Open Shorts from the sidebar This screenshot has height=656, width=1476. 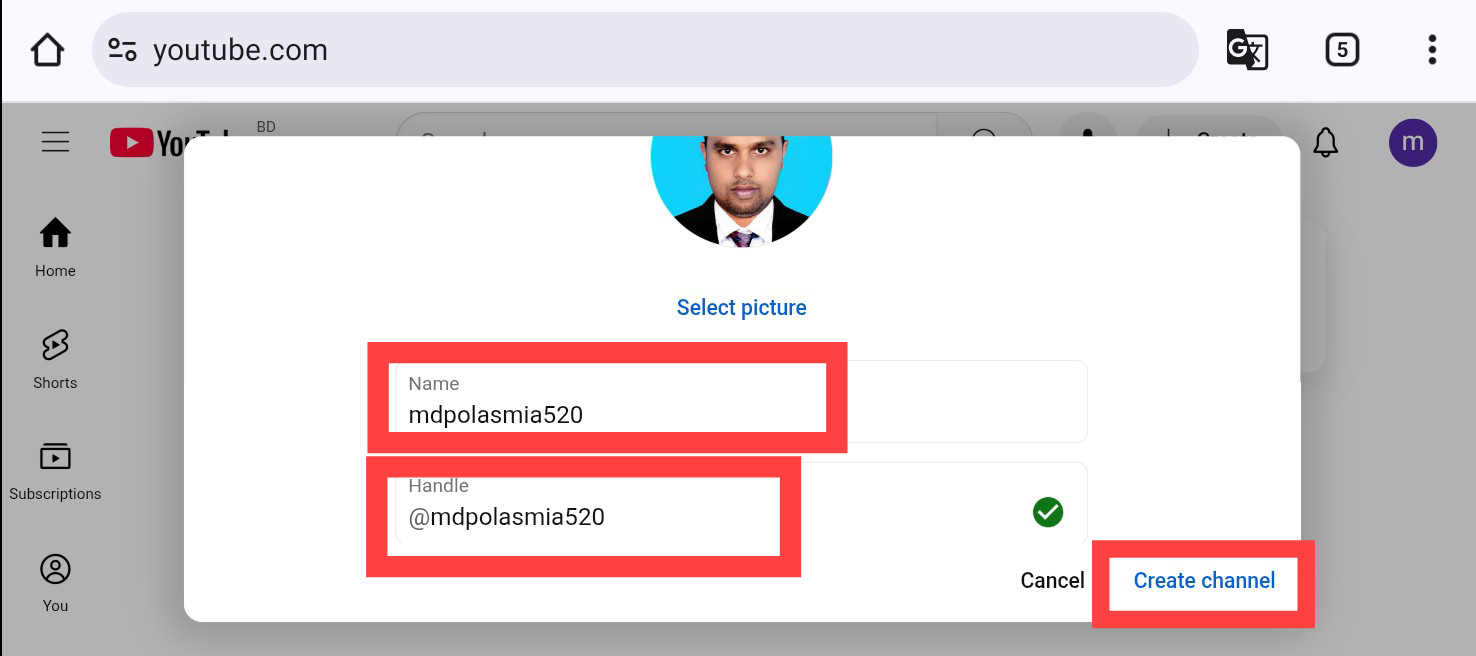point(55,359)
